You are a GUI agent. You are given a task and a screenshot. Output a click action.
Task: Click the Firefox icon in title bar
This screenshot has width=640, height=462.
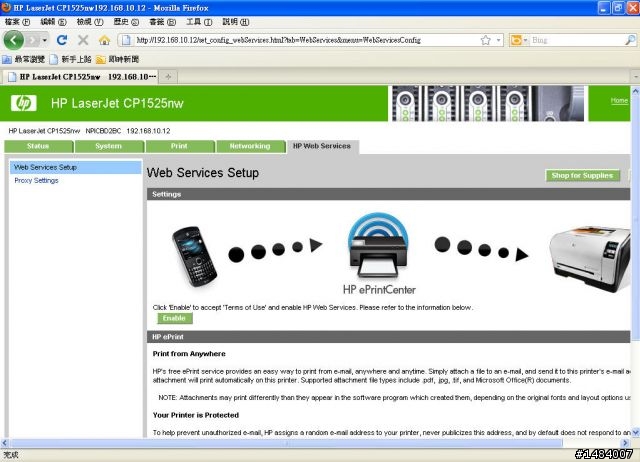6,7
